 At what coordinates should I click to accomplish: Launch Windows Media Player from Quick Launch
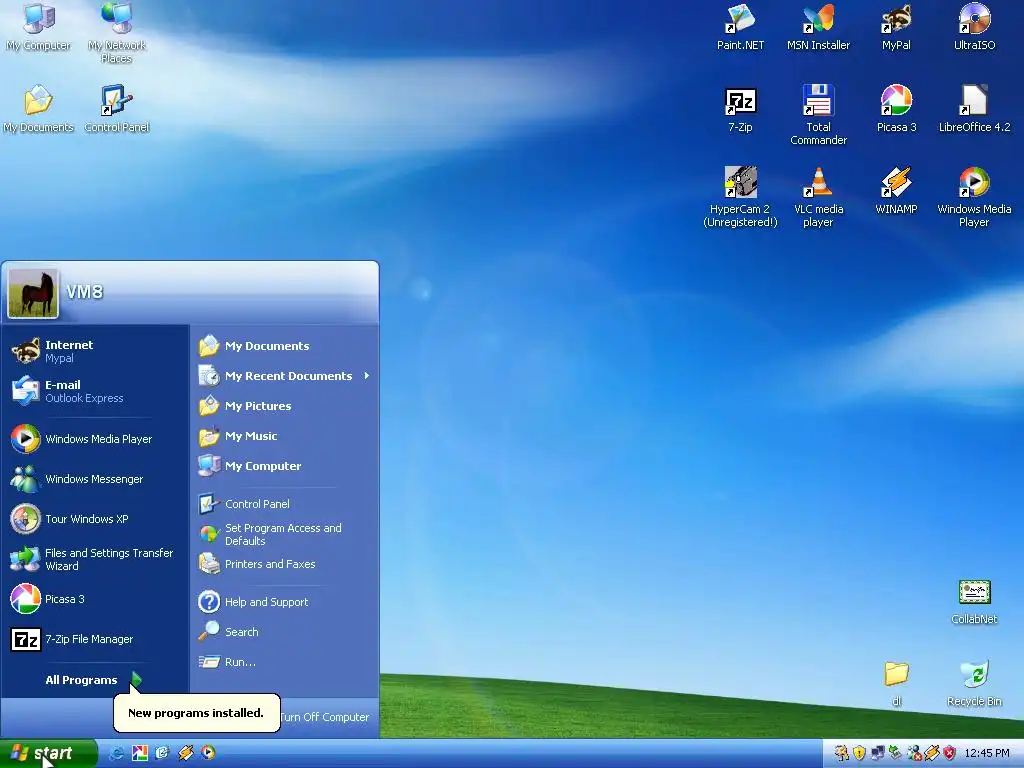[x=208, y=753]
